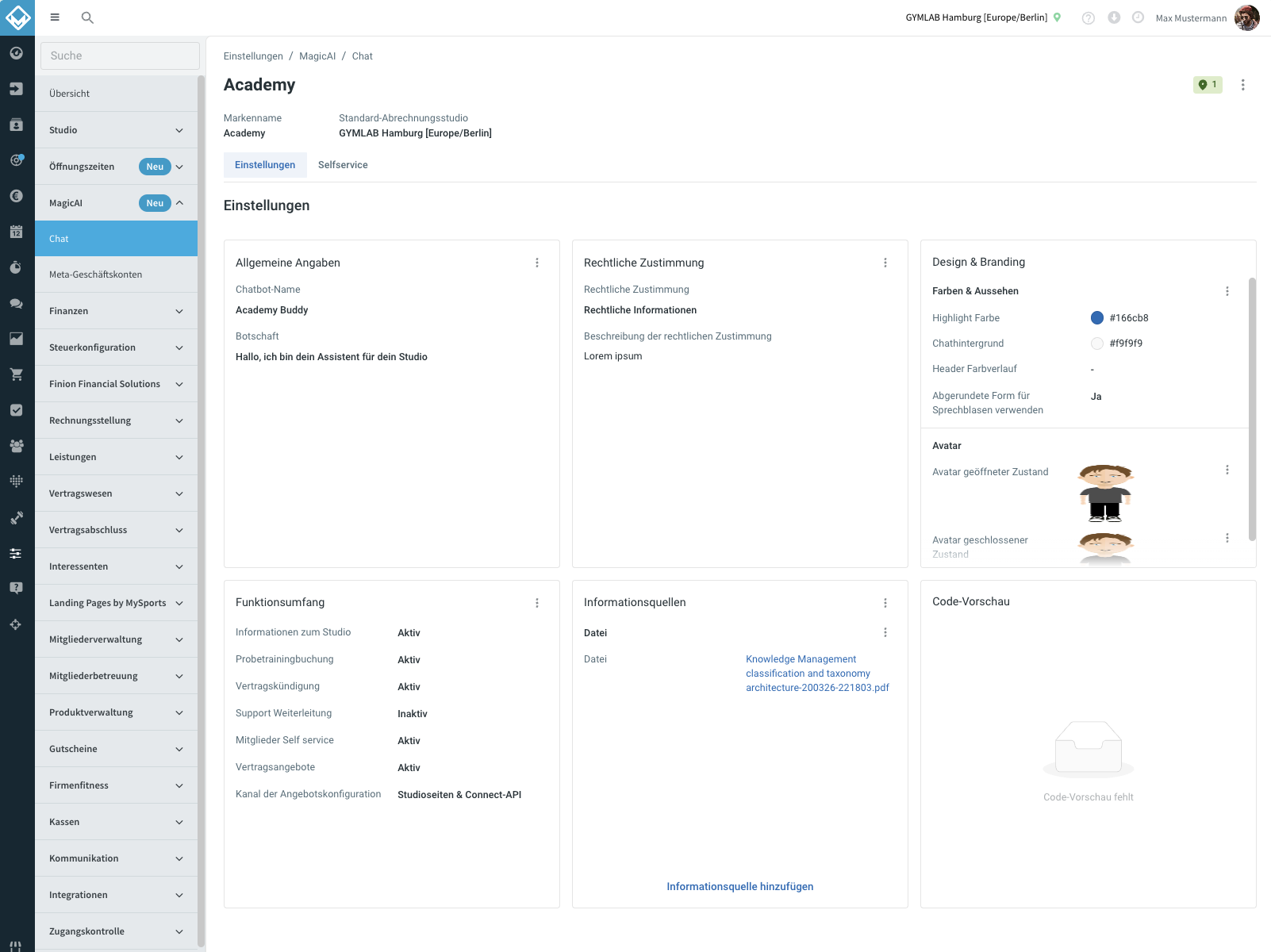
Task: Expand the Studio menu section
Action: [x=116, y=130]
